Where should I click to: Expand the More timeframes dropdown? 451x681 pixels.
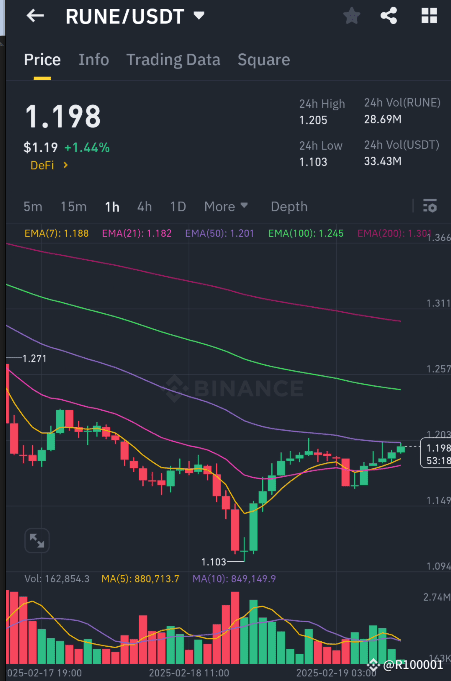click(x=226, y=206)
